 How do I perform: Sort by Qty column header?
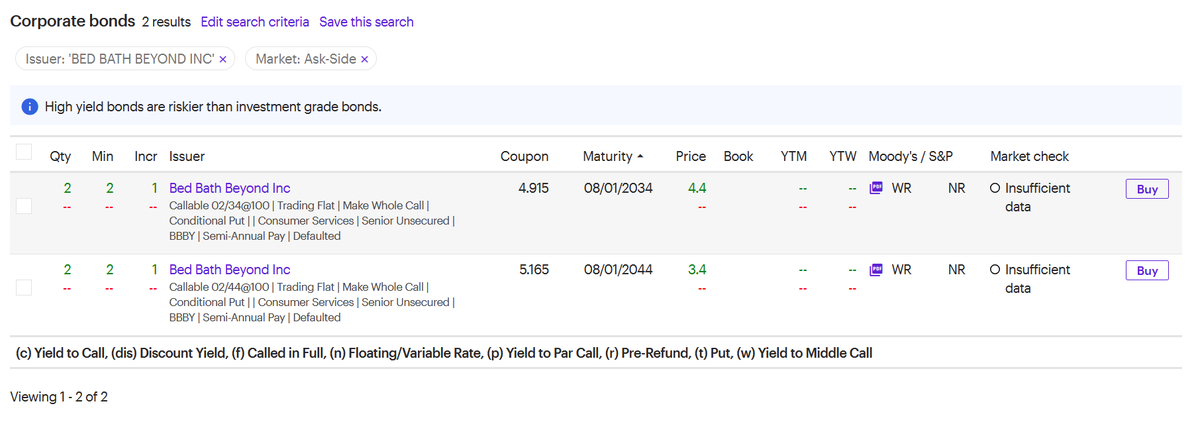pos(60,156)
